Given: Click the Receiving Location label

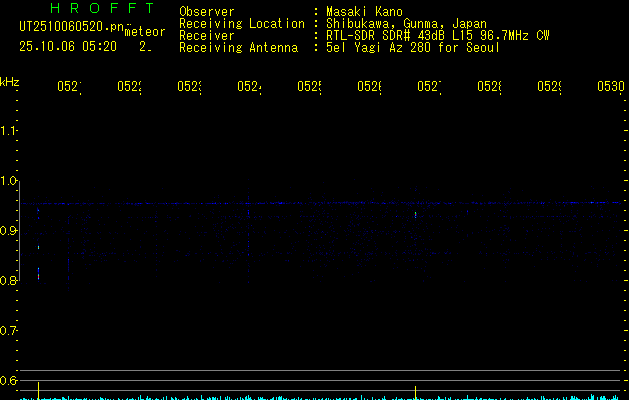Looking at the screenshot, I should click(x=242, y=23).
